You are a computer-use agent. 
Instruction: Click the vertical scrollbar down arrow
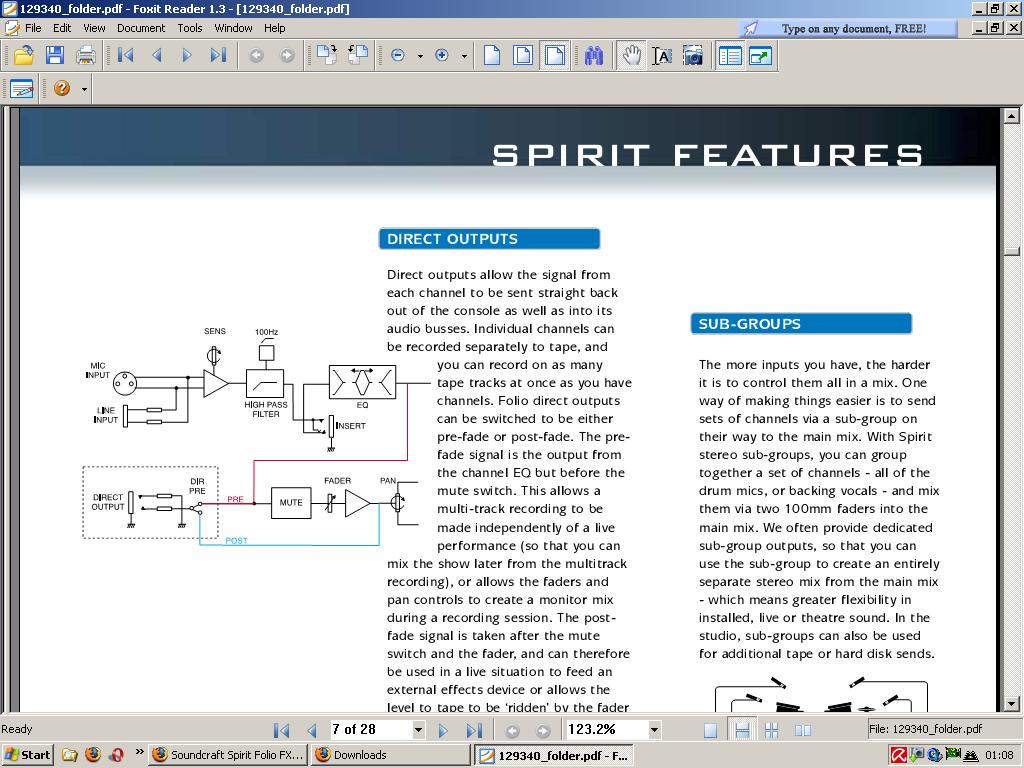pyautogui.click(x=1012, y=703)
